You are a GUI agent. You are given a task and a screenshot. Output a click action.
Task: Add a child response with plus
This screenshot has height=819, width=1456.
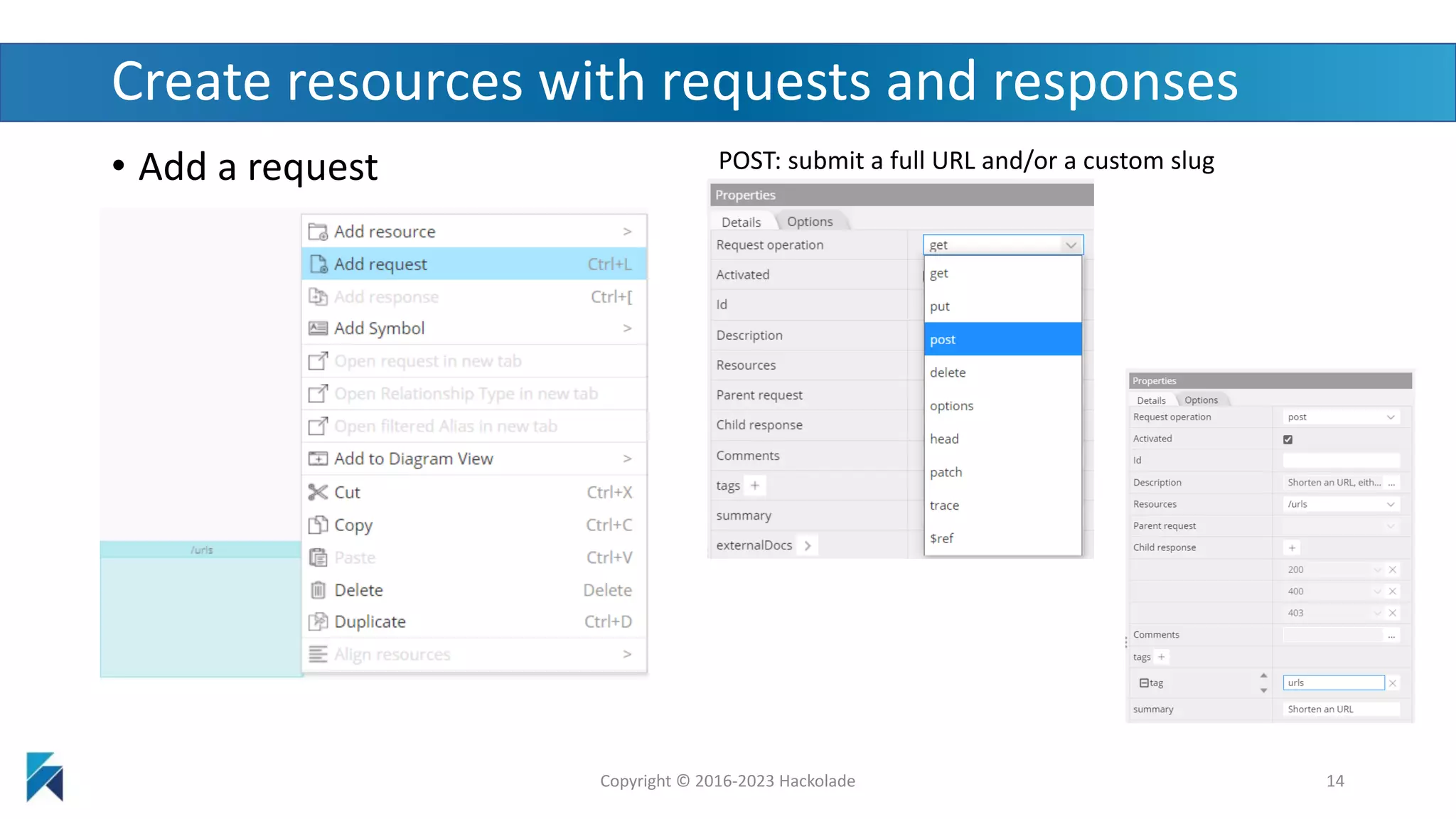tap(1292, 547)
